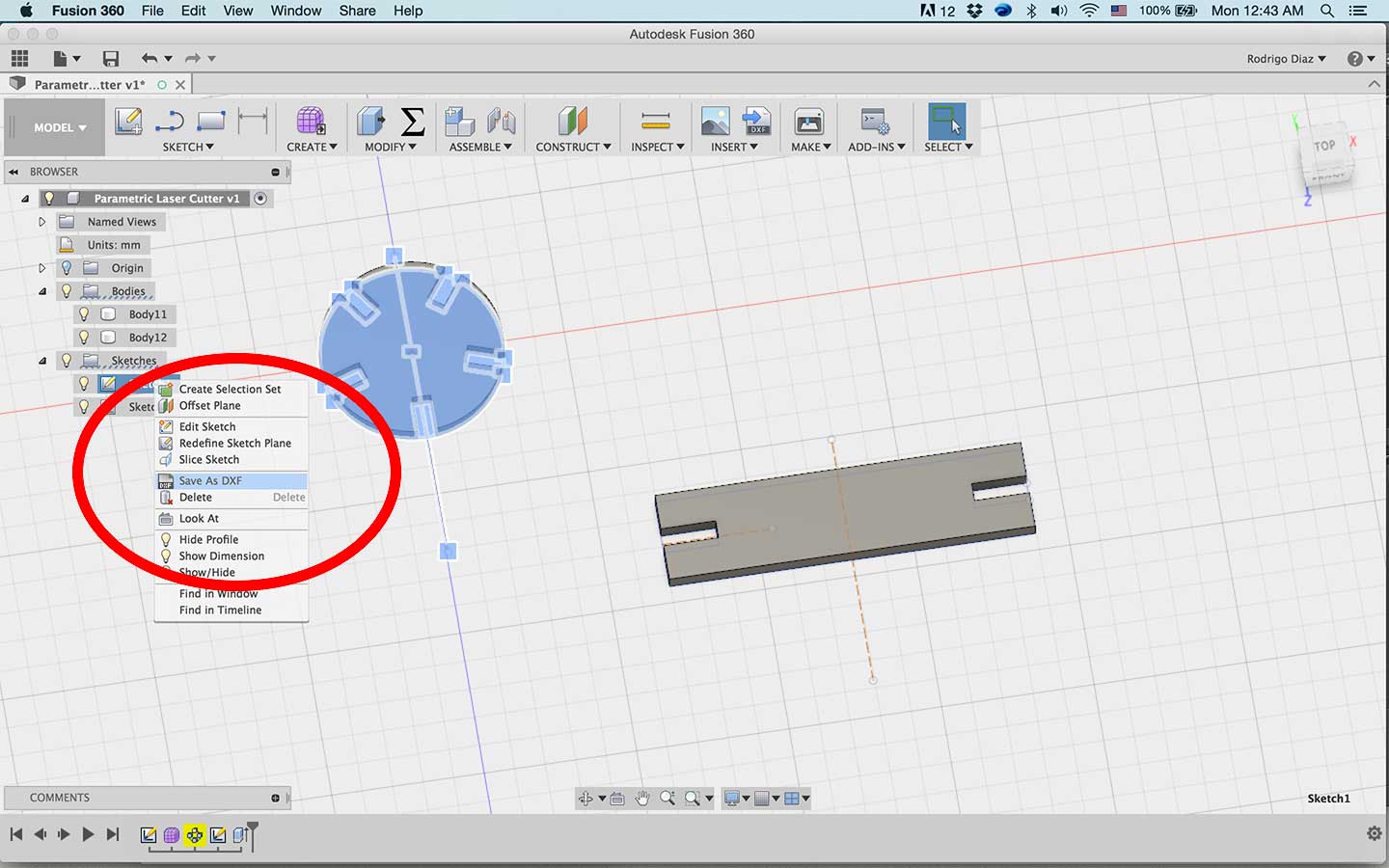Close the Parametr...tter v1 document tab
This screenshot has height=868, width=1389.
tap(180, 85)
